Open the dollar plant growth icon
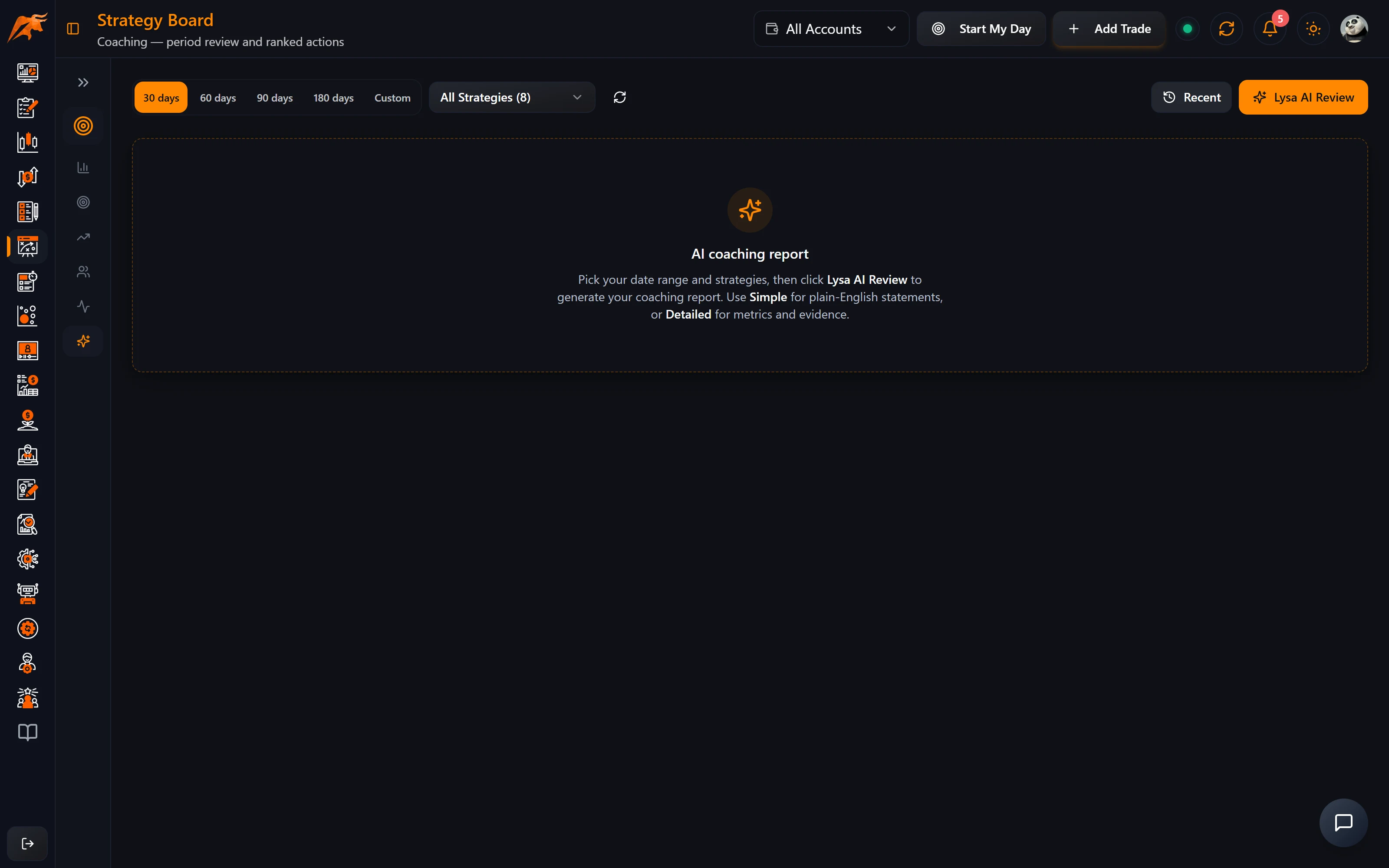Viewport: 1389px width, 868px height. click(x=27, y=420)
